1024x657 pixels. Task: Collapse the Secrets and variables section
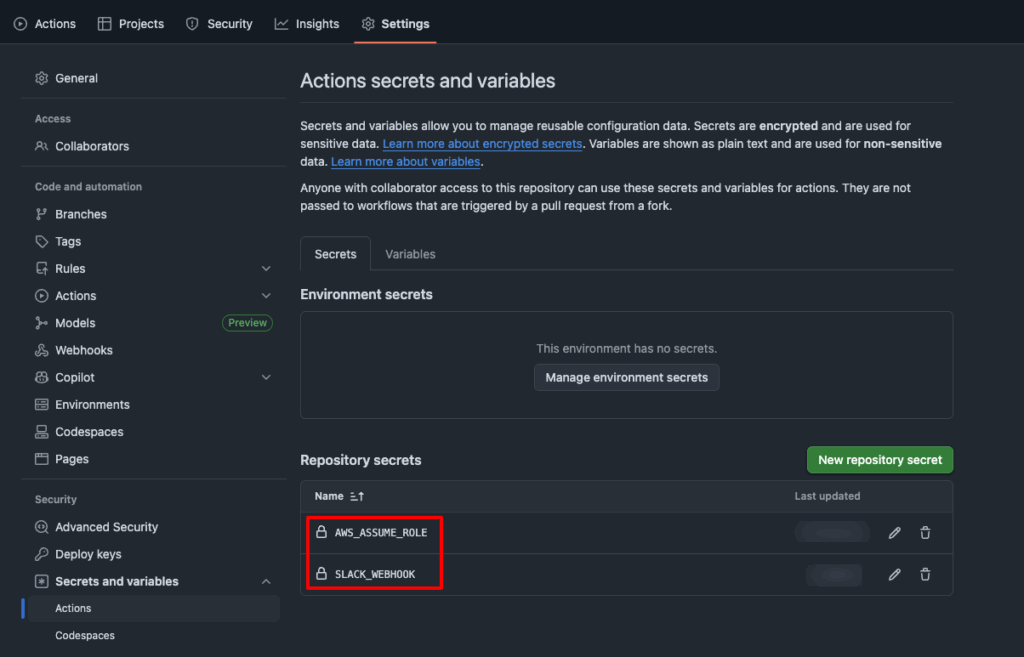pyautogui.click(x=266, y=582)
